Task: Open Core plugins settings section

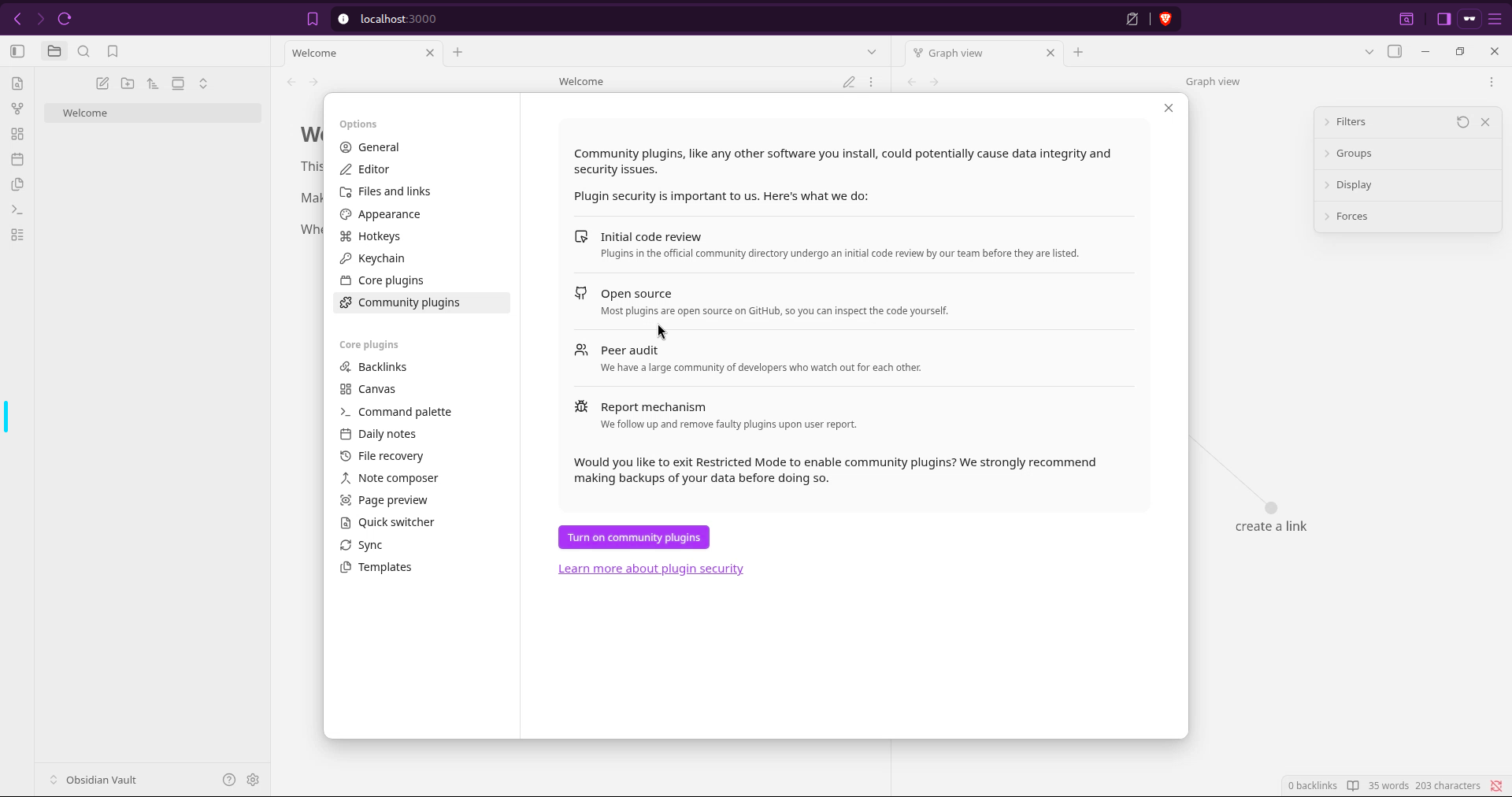Action: pyautogui.click(x=421, y=280)
